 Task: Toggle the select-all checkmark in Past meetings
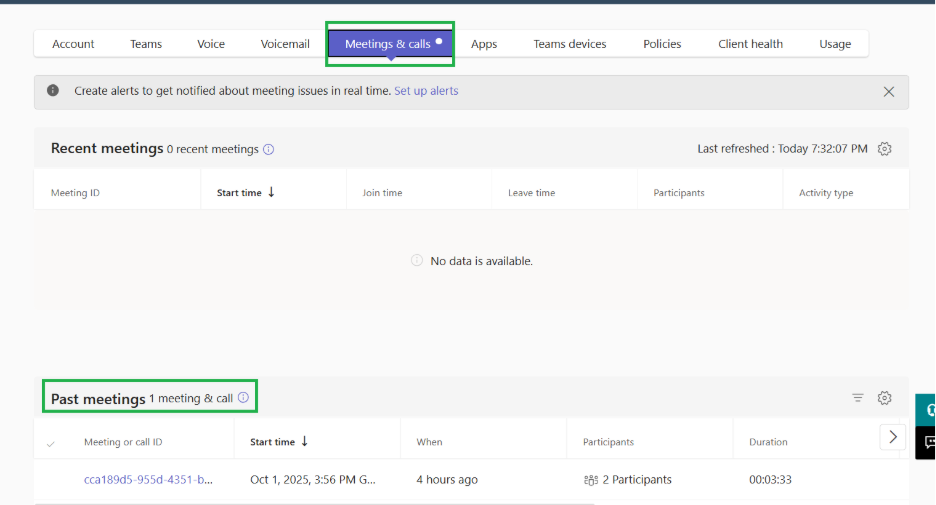(51, 444)
